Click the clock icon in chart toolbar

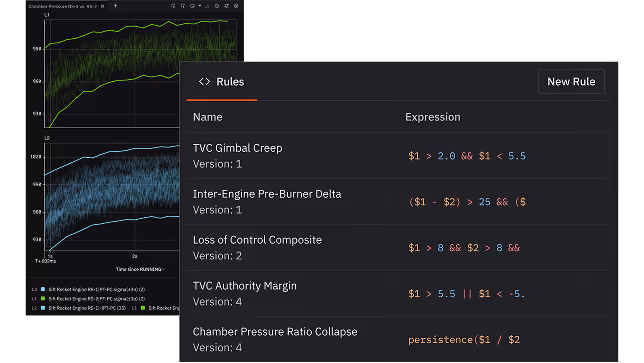[x=217, y=6]
